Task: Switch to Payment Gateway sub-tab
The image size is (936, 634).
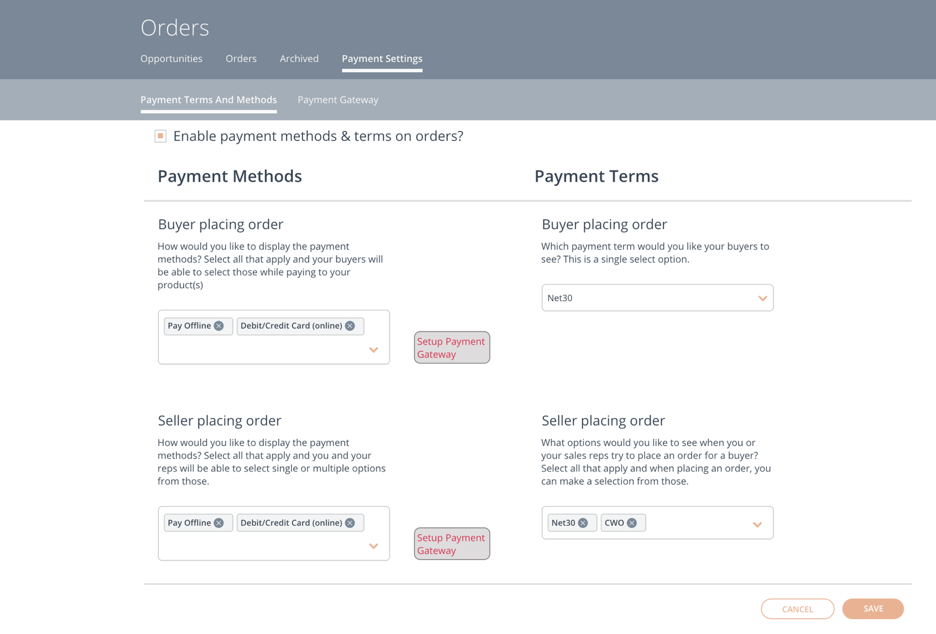Action: (x=338, y=100)
